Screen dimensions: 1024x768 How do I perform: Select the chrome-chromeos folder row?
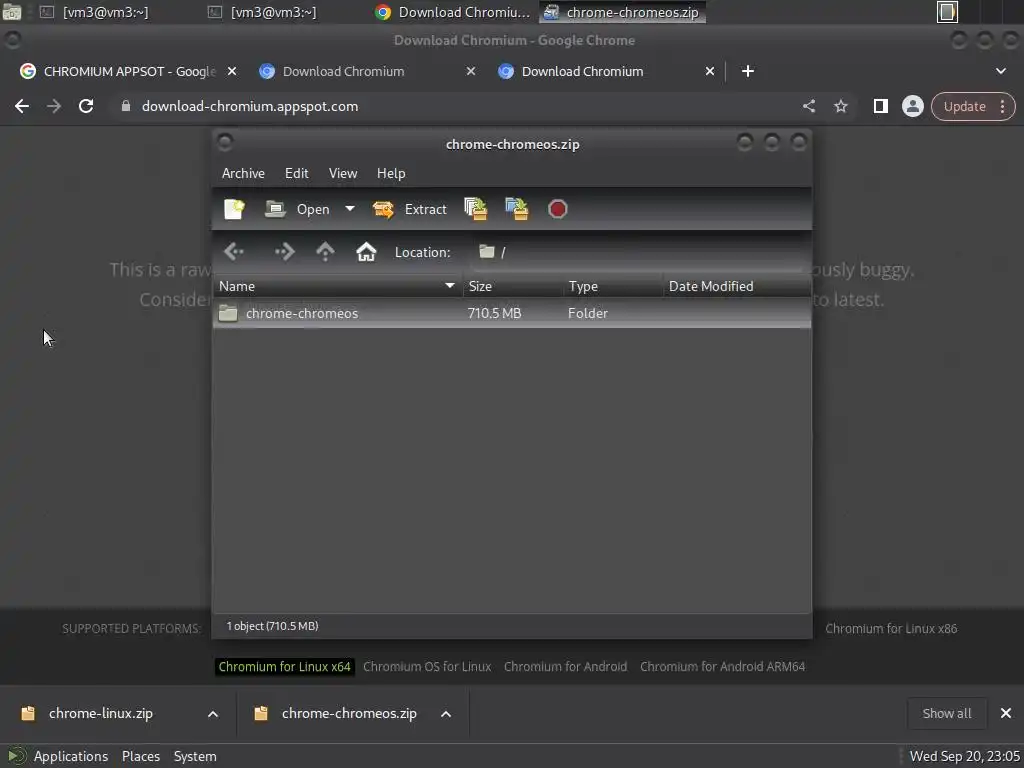(x=512, y=313)
